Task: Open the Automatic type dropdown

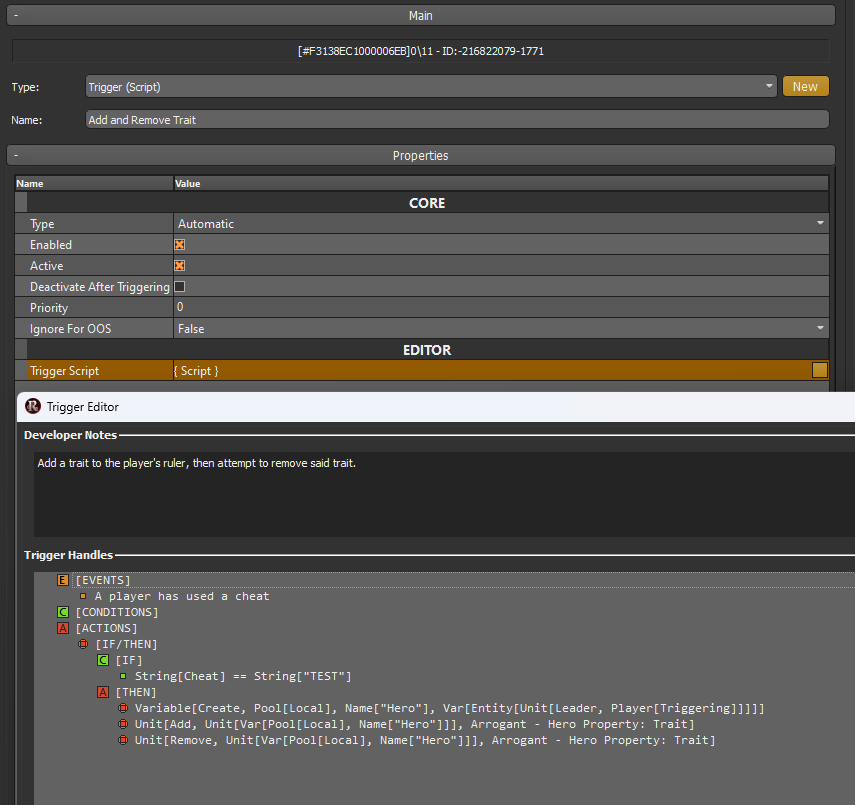Action: (820, 223)
